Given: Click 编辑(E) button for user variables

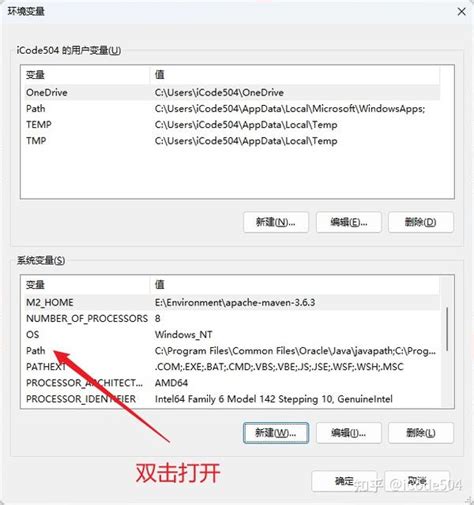Looking at the screenshot, I should point(348,222).
